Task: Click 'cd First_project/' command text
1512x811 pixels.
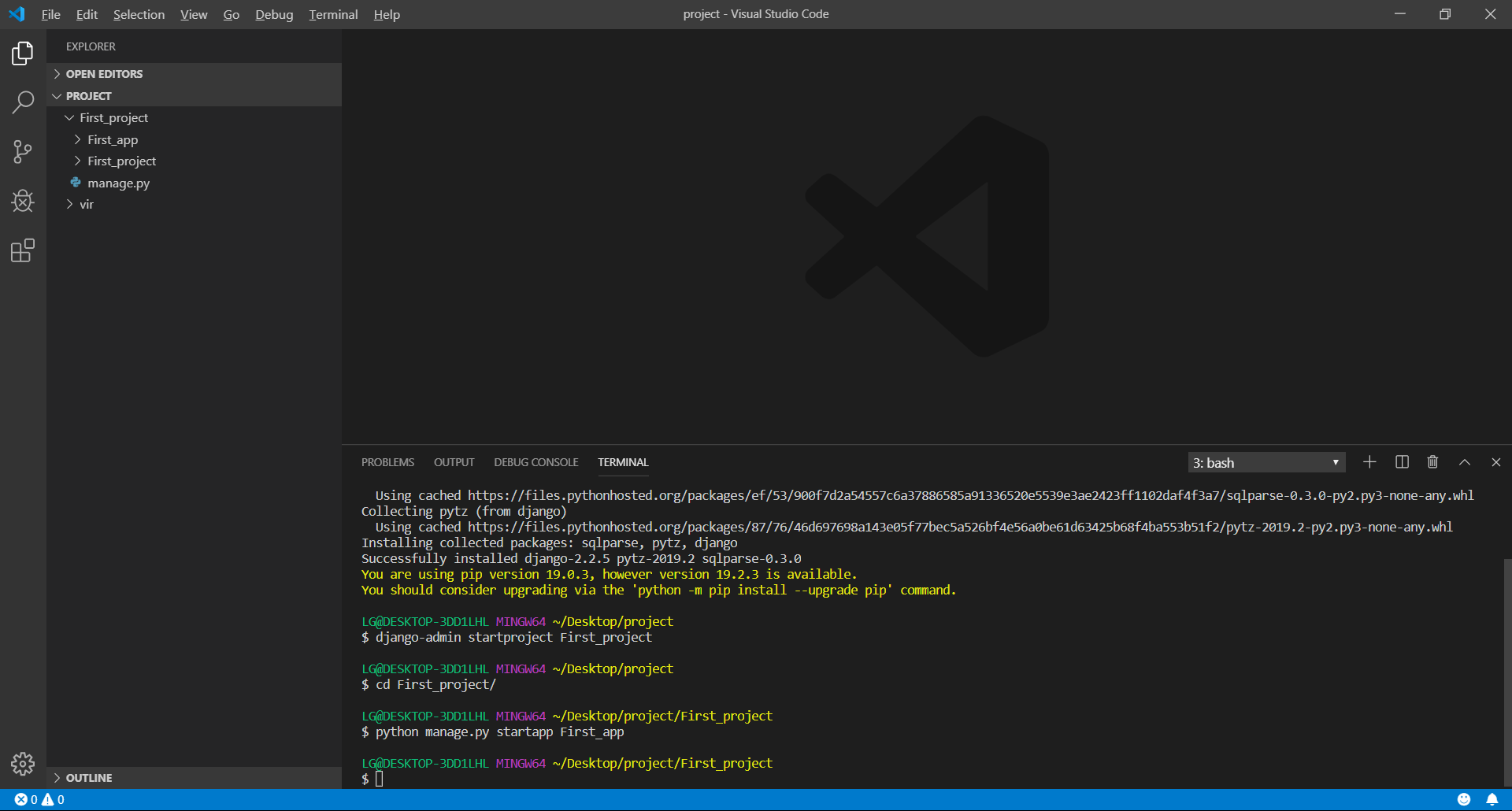Action: [435, 684]
